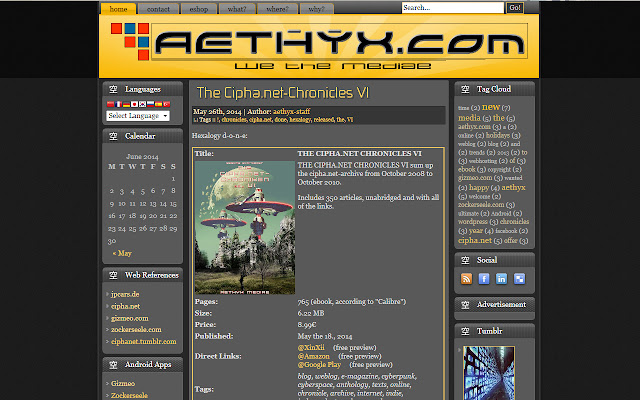Click the AETHYX.COM banner title

(340, 42)
